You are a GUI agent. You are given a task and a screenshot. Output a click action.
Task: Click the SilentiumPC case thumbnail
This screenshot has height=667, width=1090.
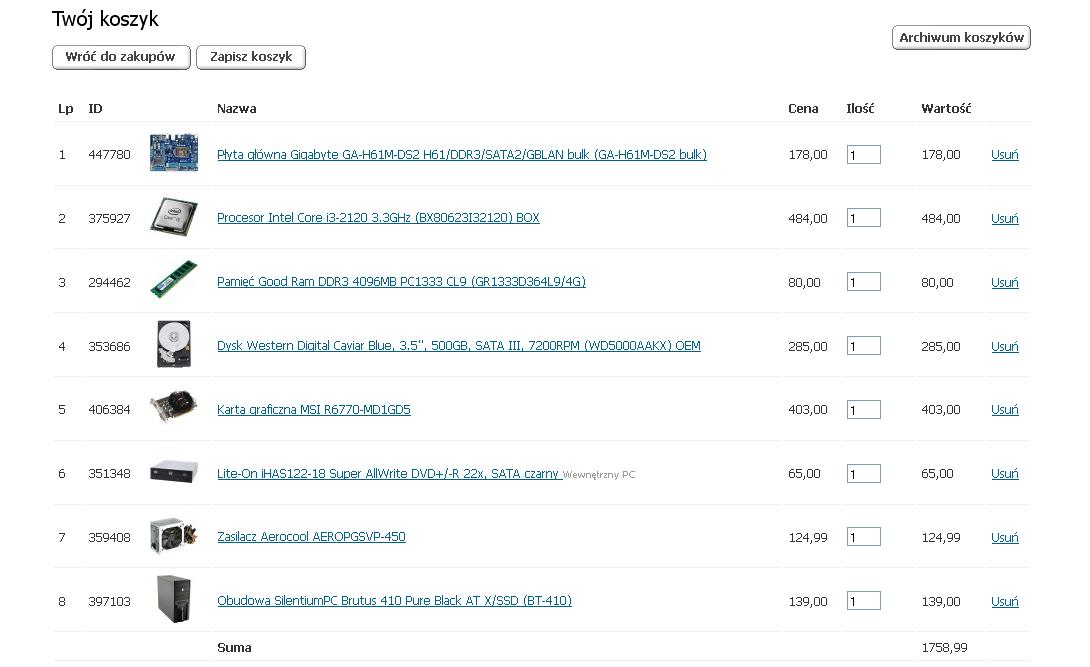tap(174, 599)
